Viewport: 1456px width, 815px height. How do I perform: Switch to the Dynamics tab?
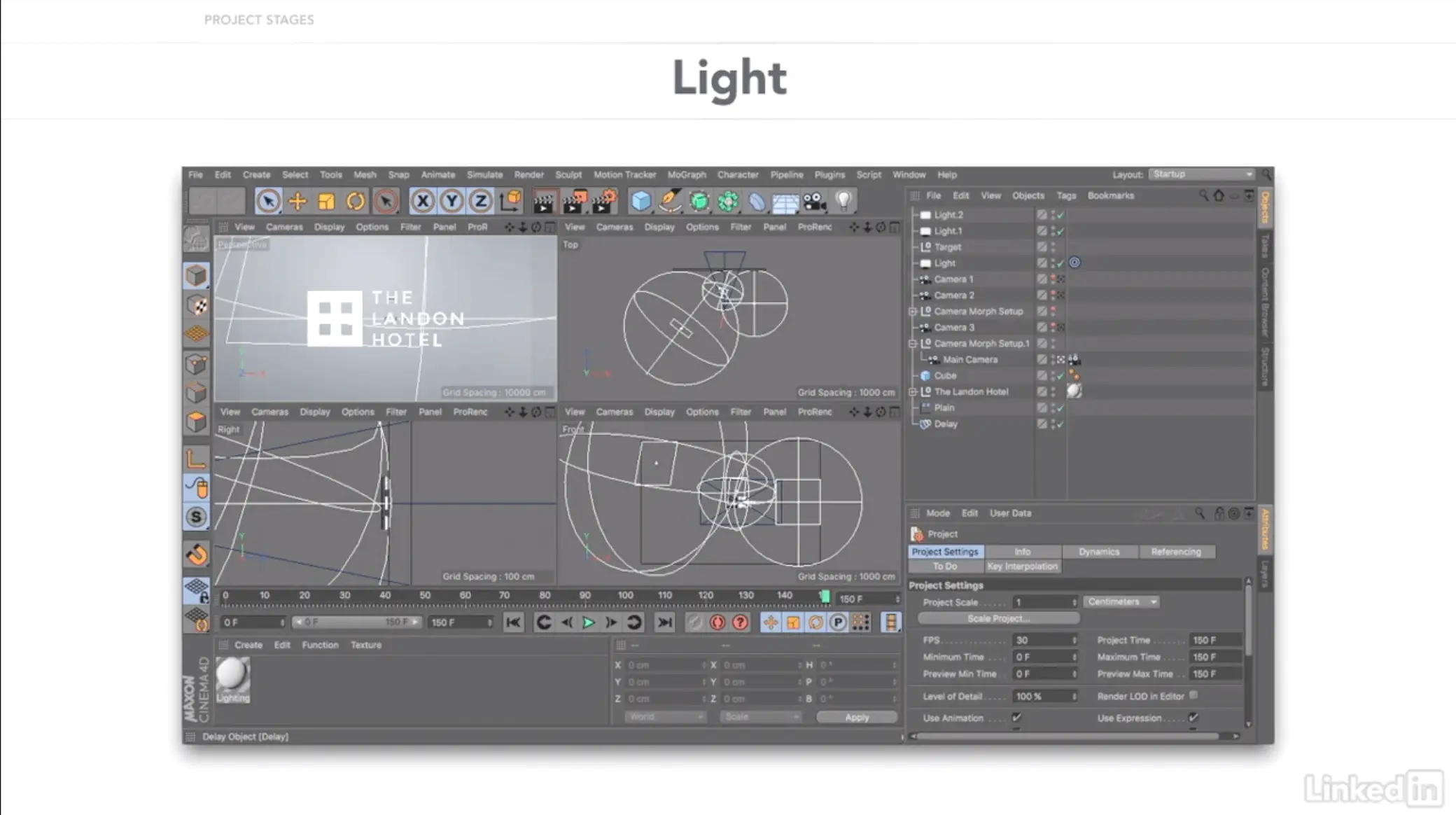(1099, 552)
